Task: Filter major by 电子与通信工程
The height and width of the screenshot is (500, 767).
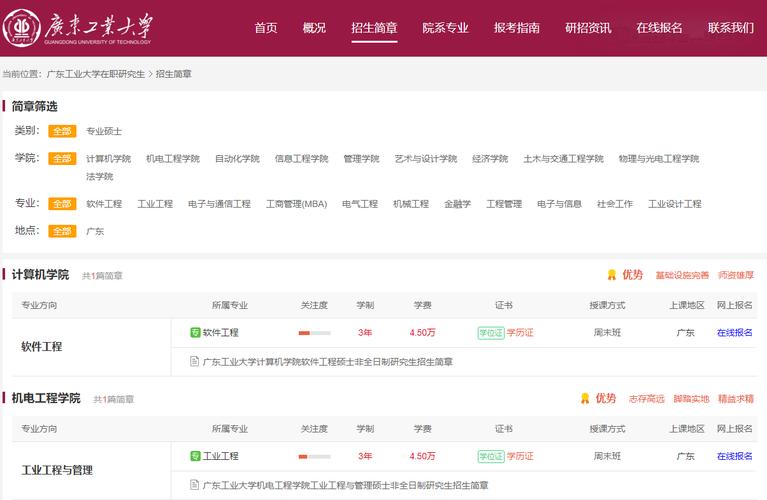Action: click(219, 204)
